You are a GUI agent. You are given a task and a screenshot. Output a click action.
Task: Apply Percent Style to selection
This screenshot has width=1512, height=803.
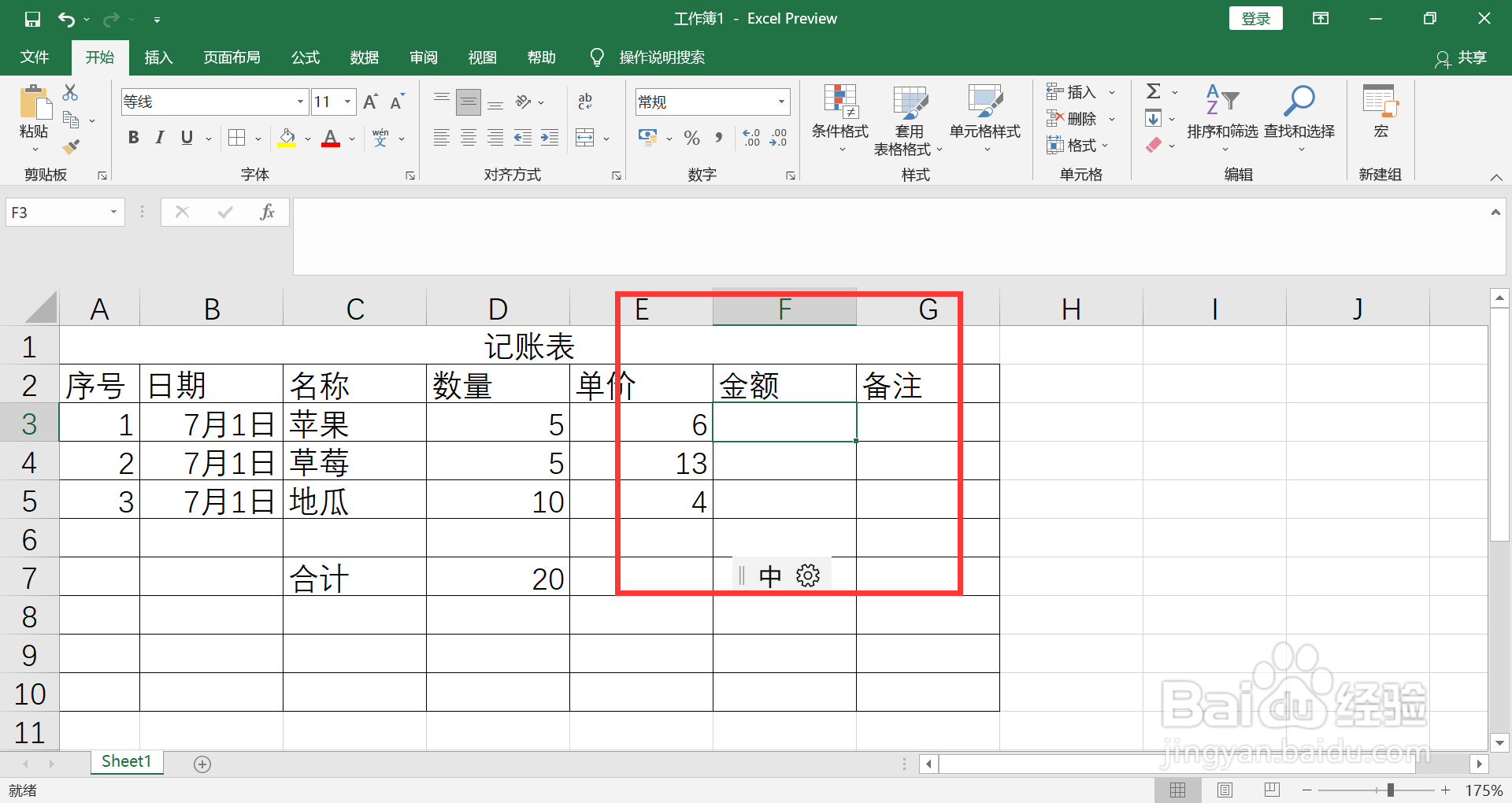click(691, 138)
